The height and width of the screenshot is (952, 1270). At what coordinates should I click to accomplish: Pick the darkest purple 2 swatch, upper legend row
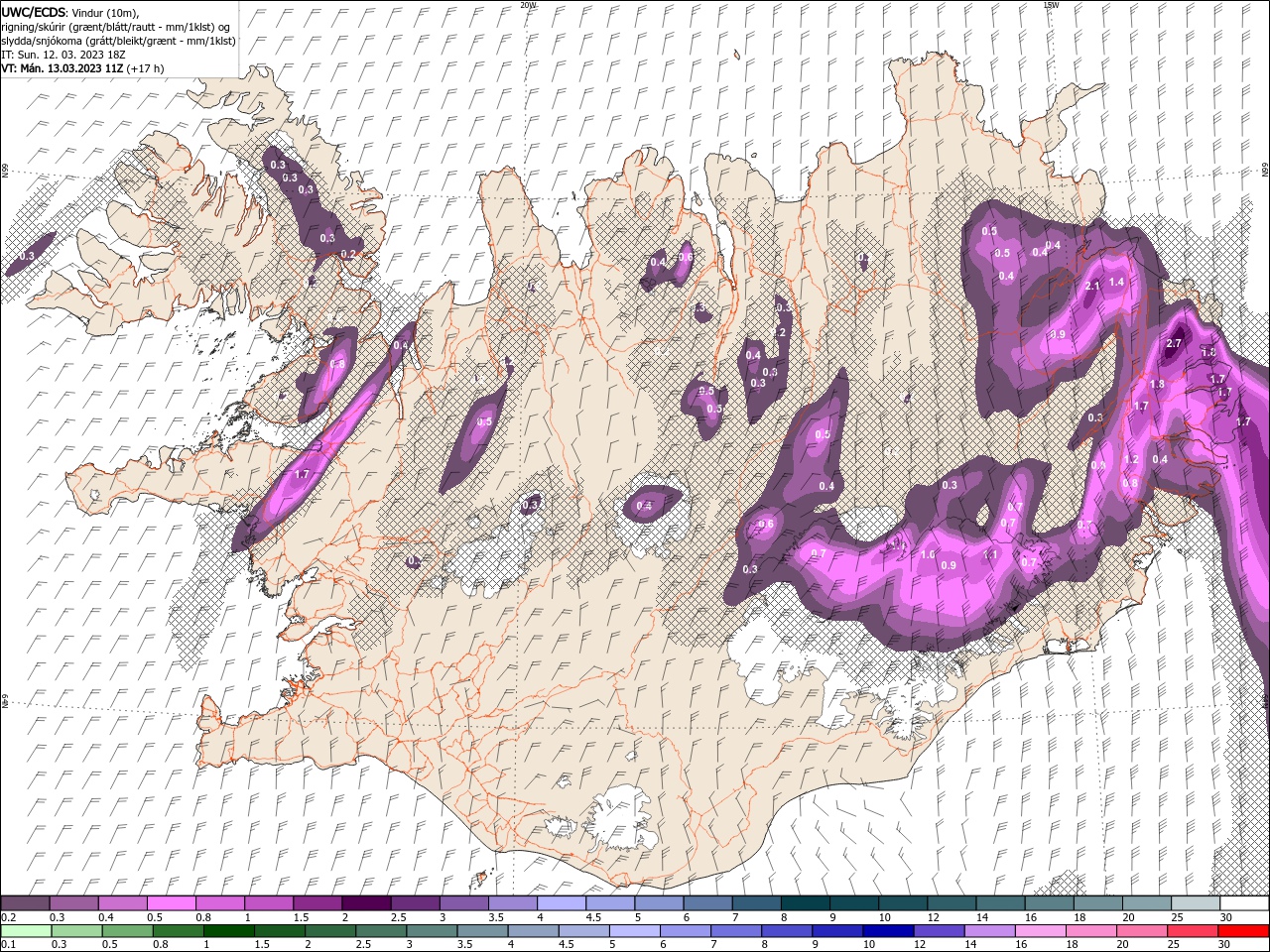click(x=365, y=903)
